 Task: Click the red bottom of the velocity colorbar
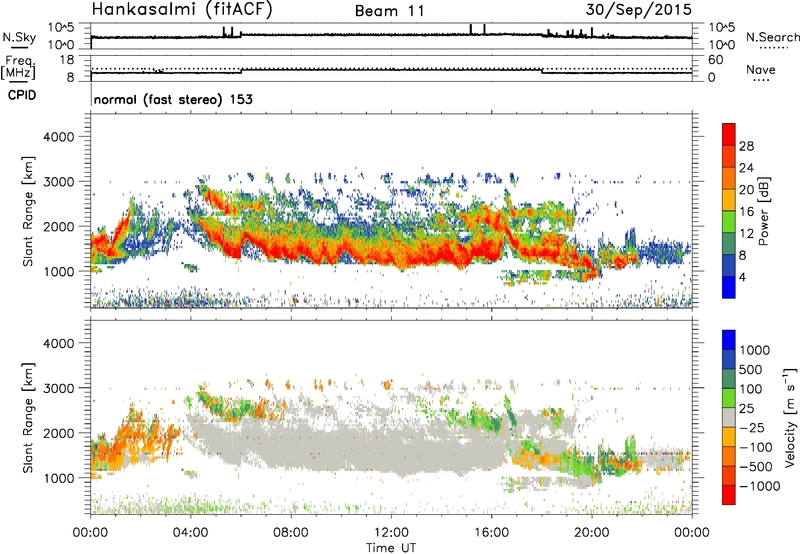(x=729, y=495)
